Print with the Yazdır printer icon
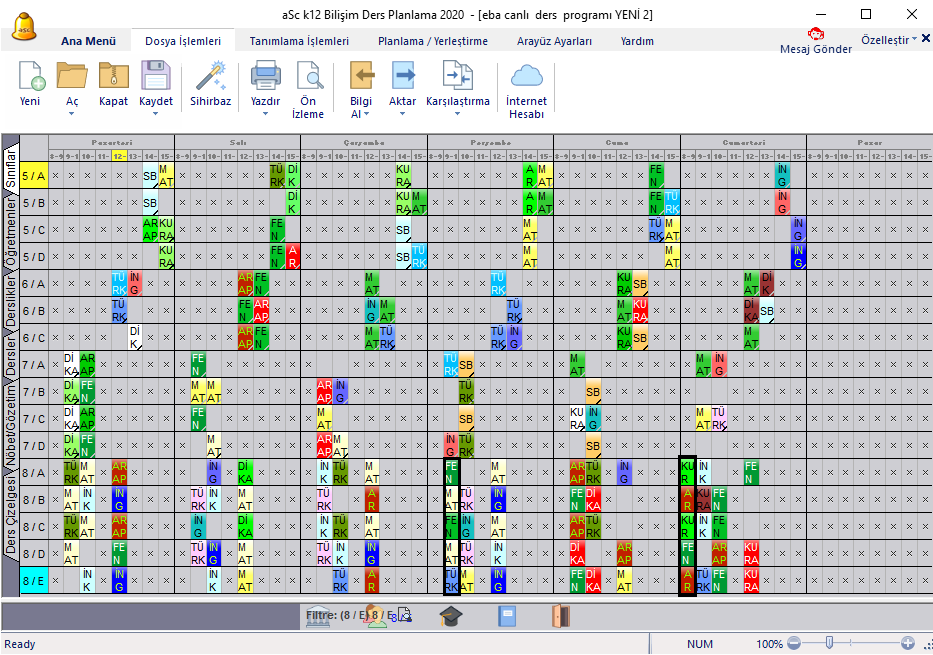This screenshot has width=933, height=655. point(265,76)
